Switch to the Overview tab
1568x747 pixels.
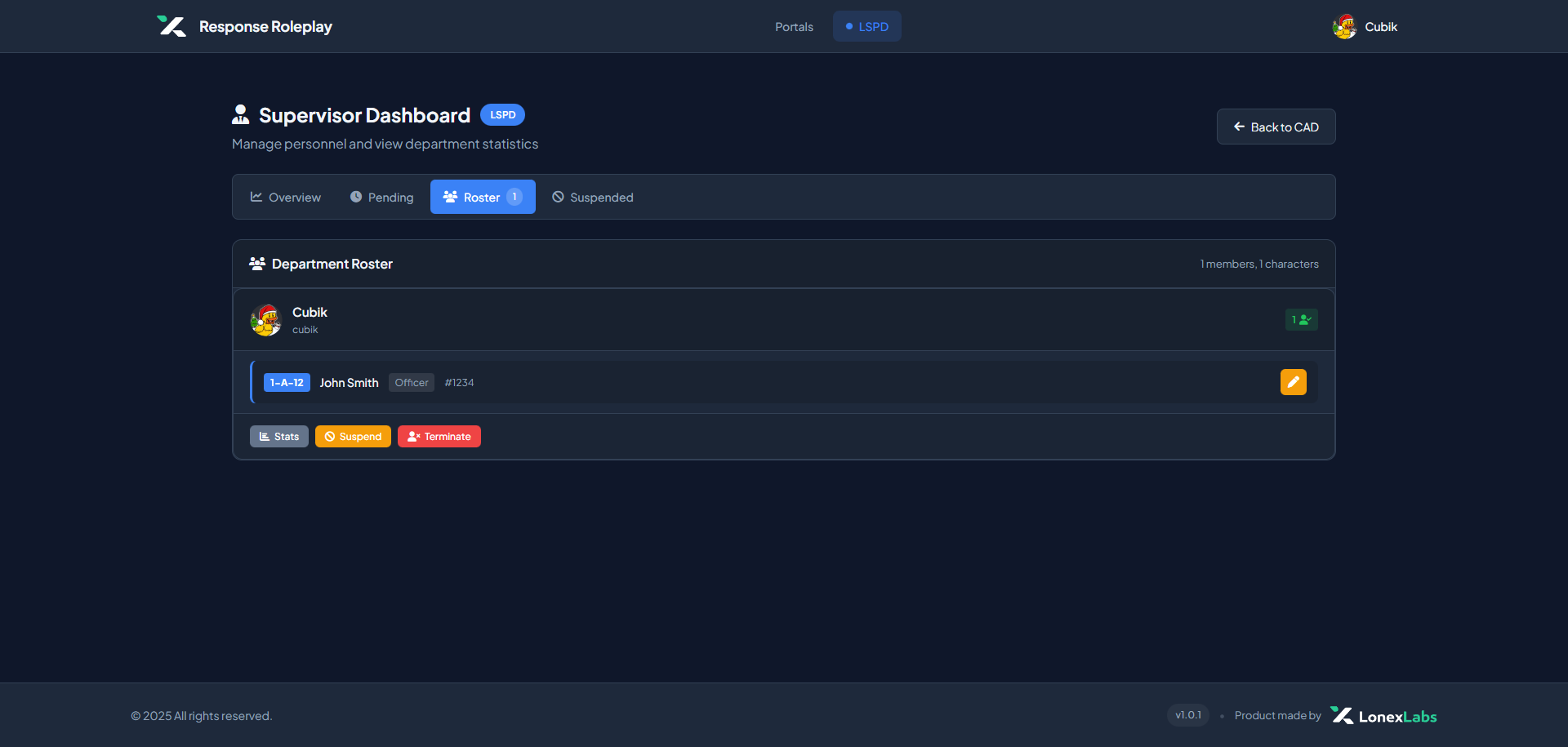click(285, 197)
